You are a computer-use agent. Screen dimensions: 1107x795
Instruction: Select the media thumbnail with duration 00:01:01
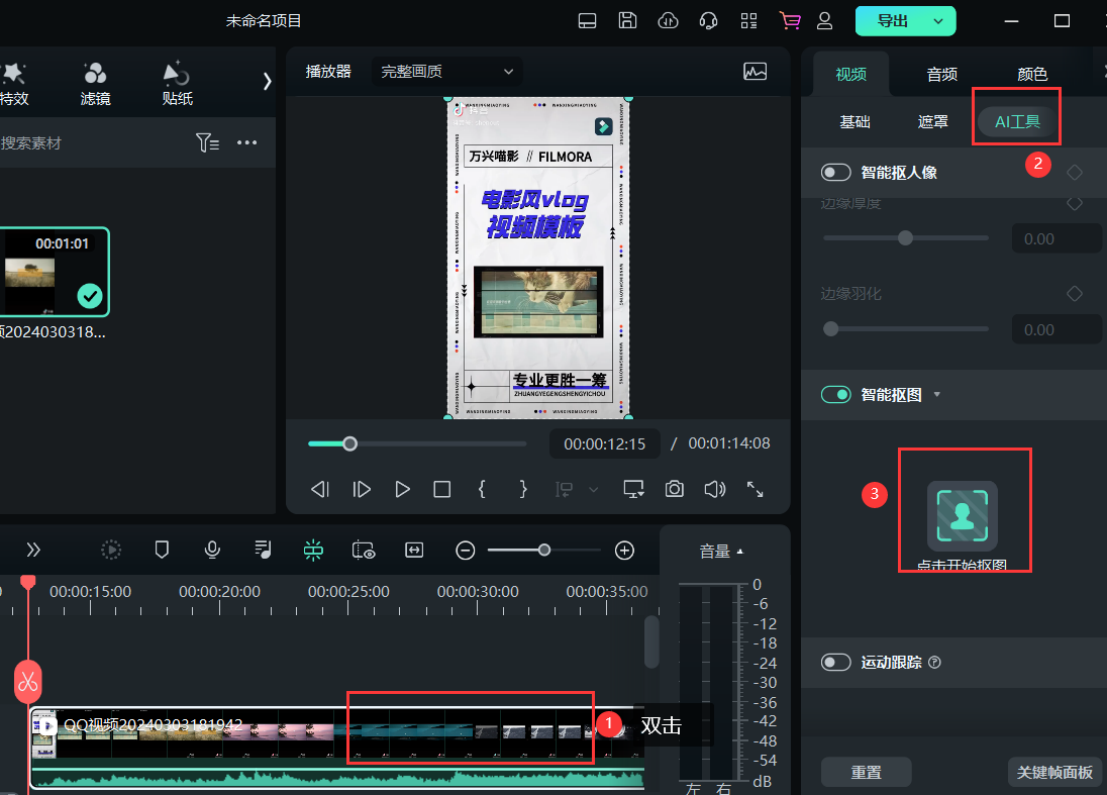click(x=55, y=272)
